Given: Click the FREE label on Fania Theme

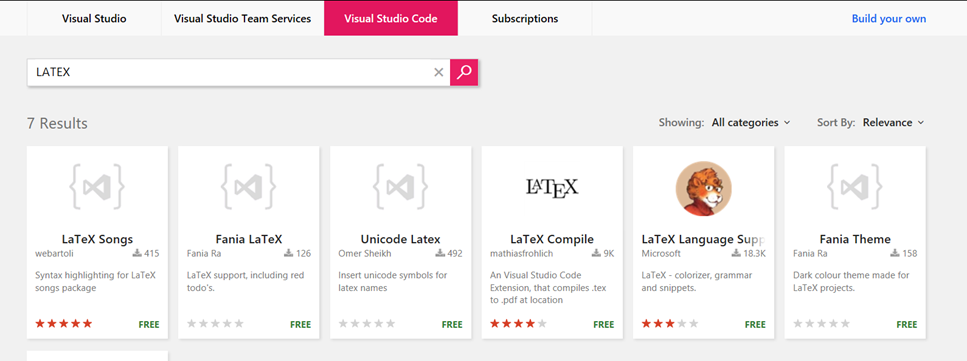Looking at the screenshot, I should 907,325.
